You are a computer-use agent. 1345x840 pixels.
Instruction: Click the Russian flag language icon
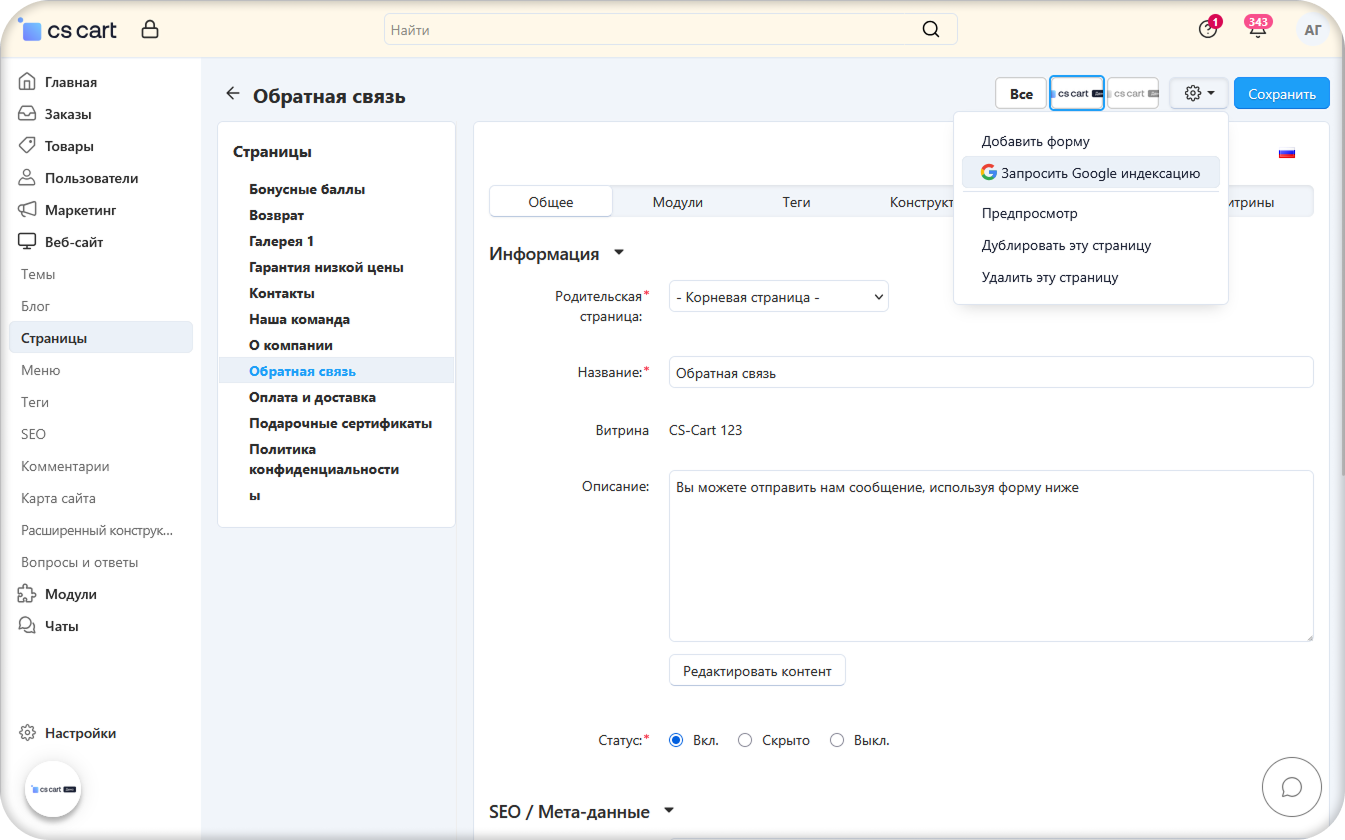click(x=1287, y=153)
